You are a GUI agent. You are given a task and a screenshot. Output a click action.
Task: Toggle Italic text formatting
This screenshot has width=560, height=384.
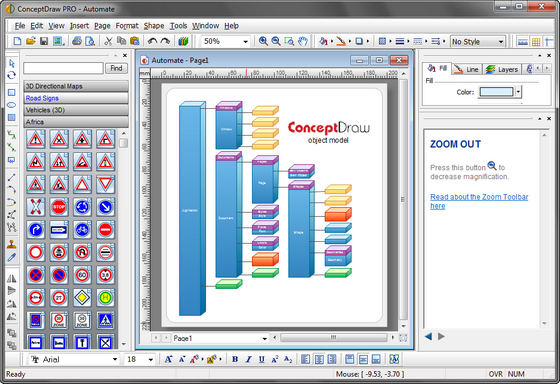248,359
